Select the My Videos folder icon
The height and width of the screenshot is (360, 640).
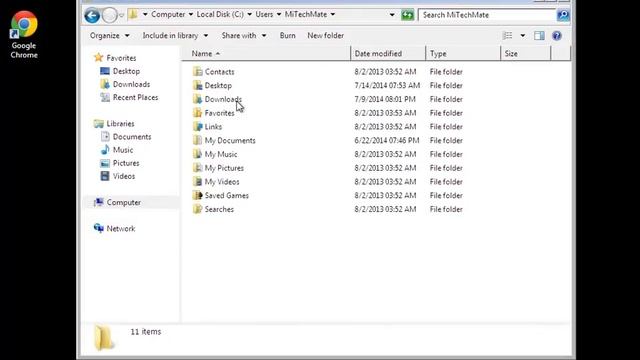click(198, 182)
